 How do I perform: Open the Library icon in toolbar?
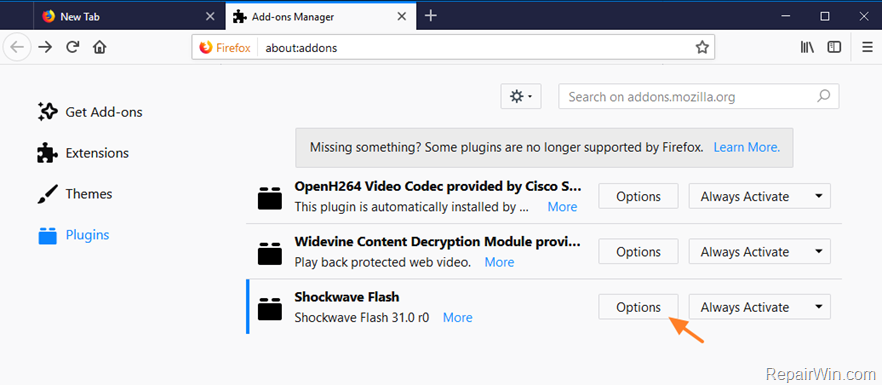click(x=807, y=47)
